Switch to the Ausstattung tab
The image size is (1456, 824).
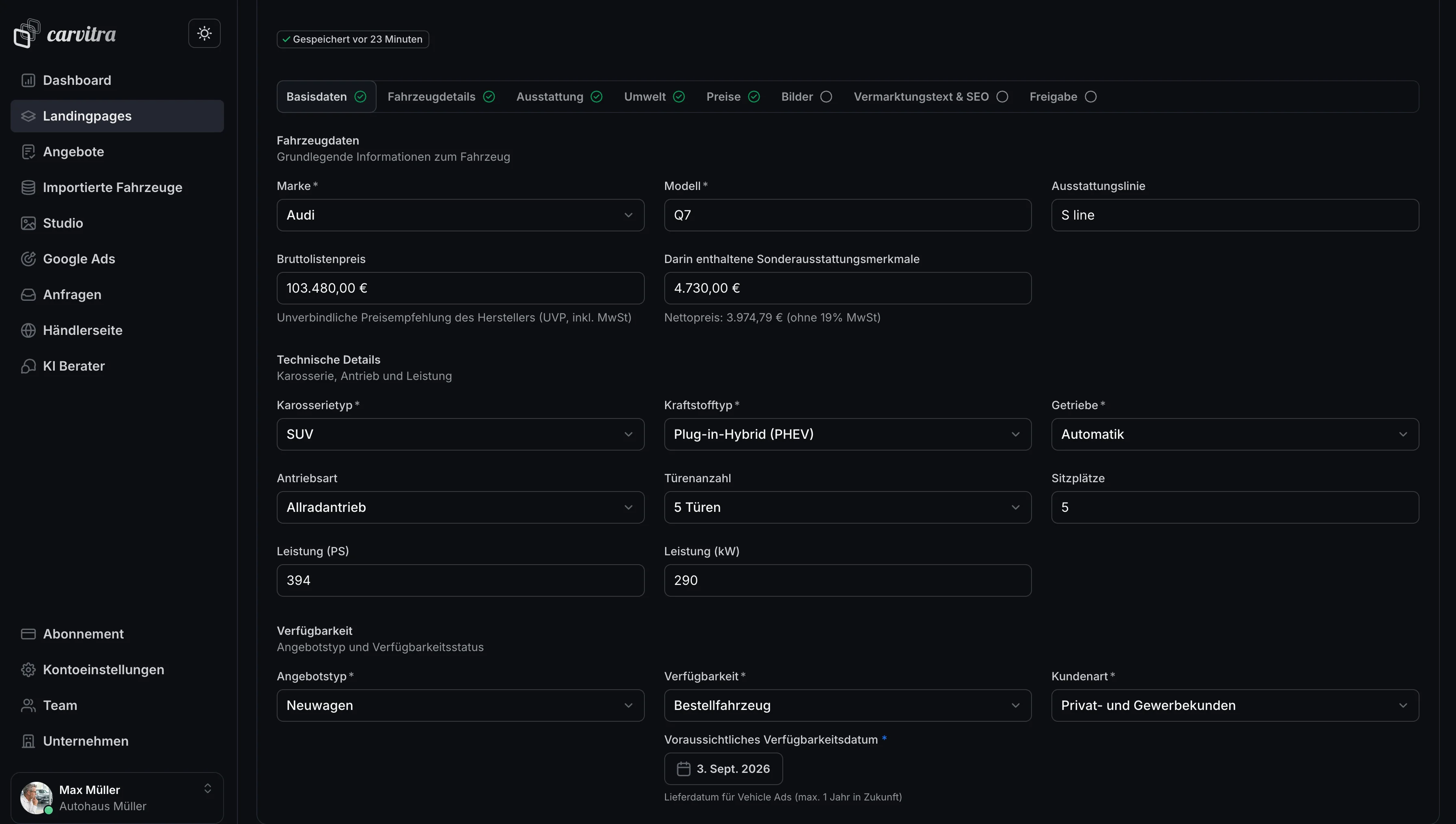tap(560, 97)
